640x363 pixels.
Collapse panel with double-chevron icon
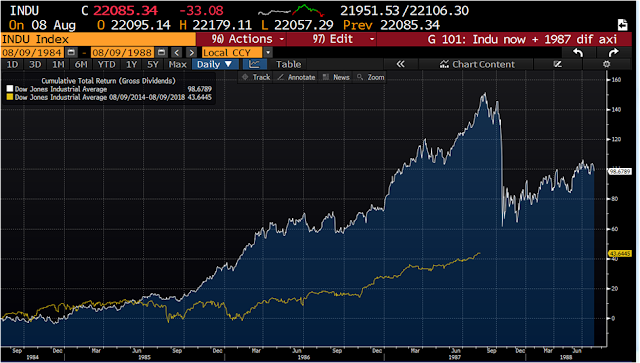click(400, 64)
